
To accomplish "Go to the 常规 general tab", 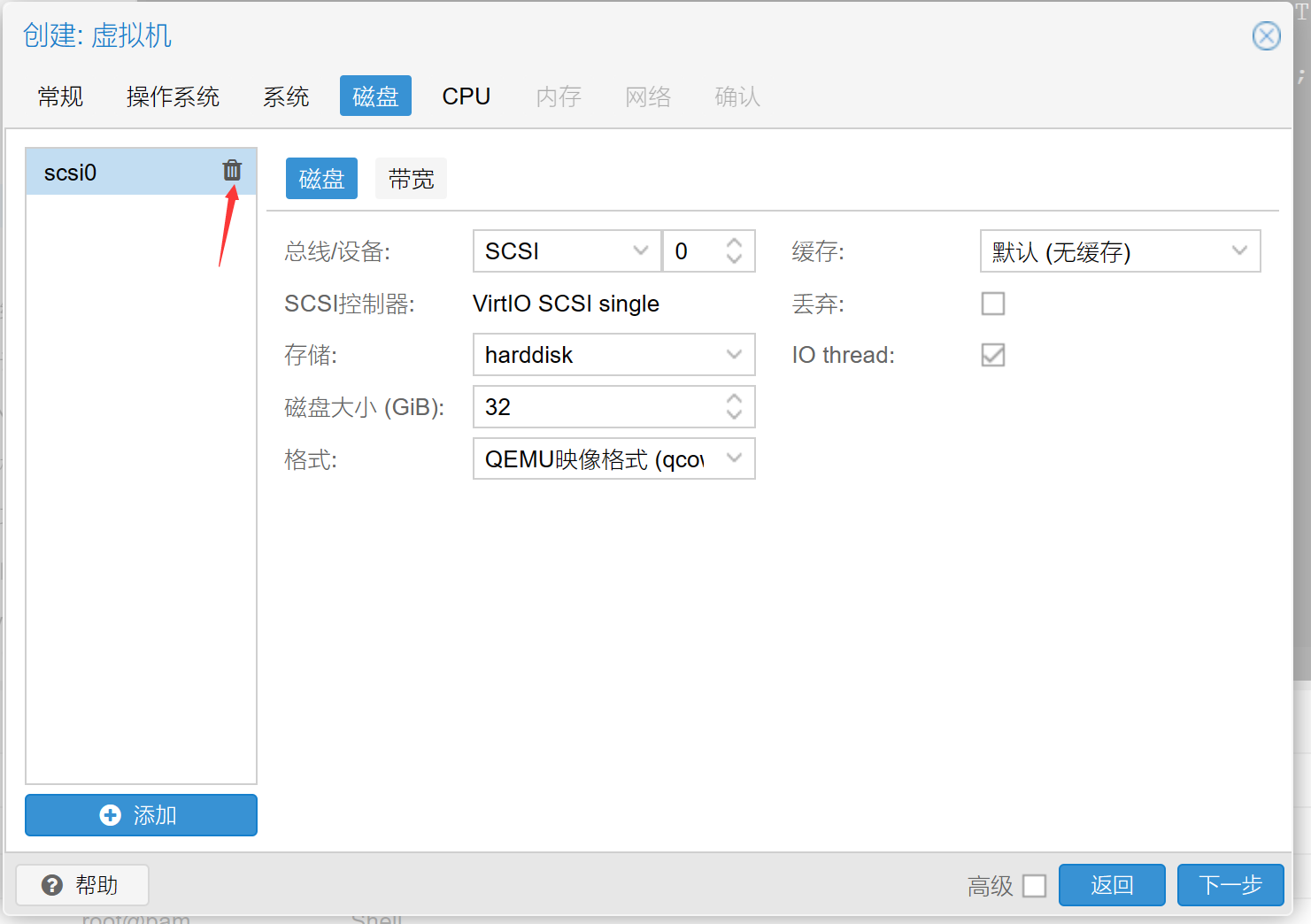I will (x=60, y=96).
